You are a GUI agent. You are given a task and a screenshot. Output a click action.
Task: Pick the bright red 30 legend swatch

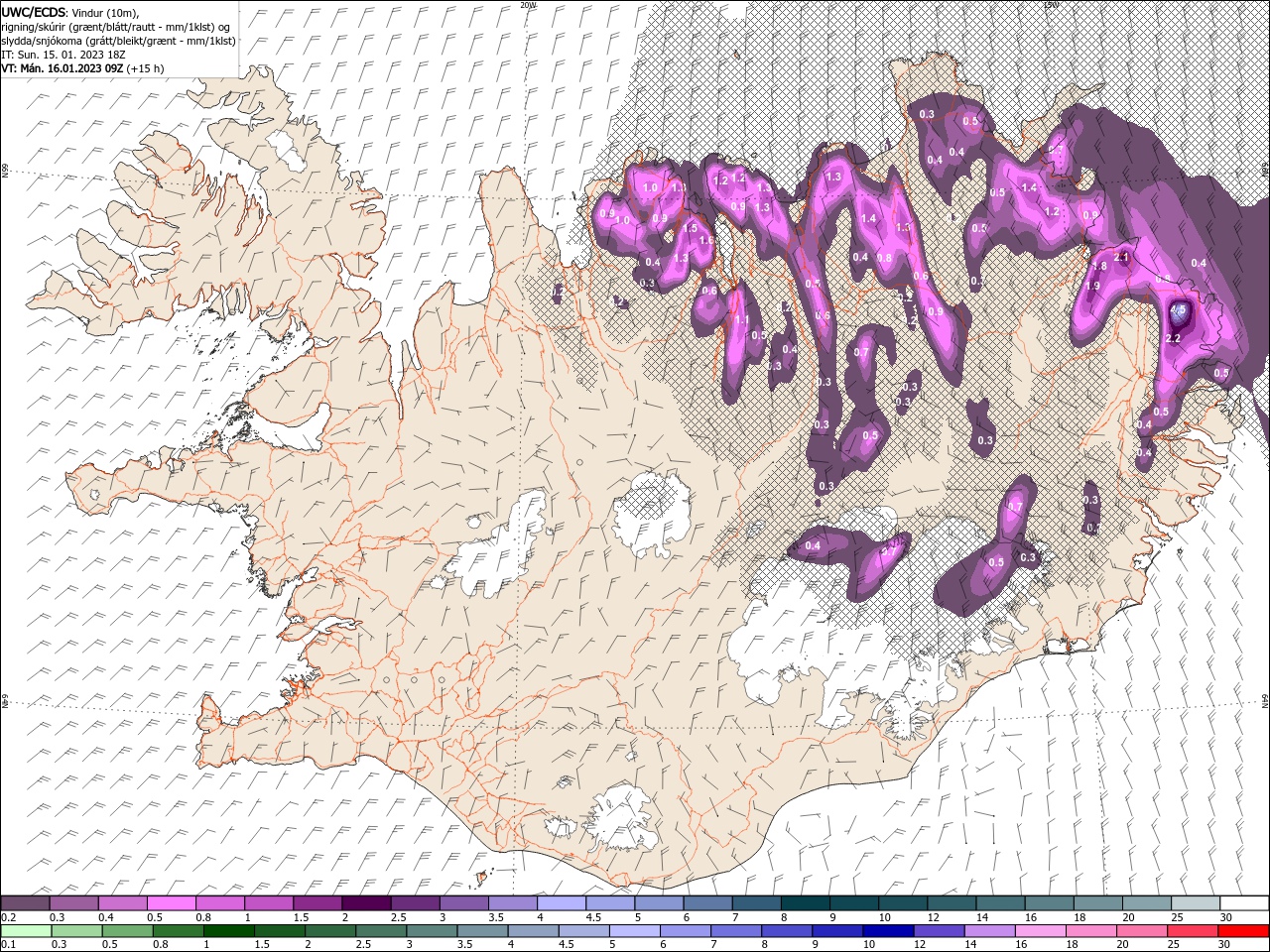point(1243,930)
